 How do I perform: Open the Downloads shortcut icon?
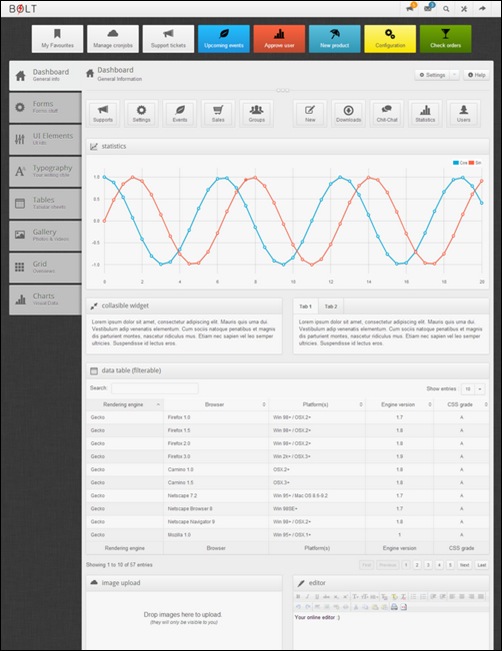[348, 113]
